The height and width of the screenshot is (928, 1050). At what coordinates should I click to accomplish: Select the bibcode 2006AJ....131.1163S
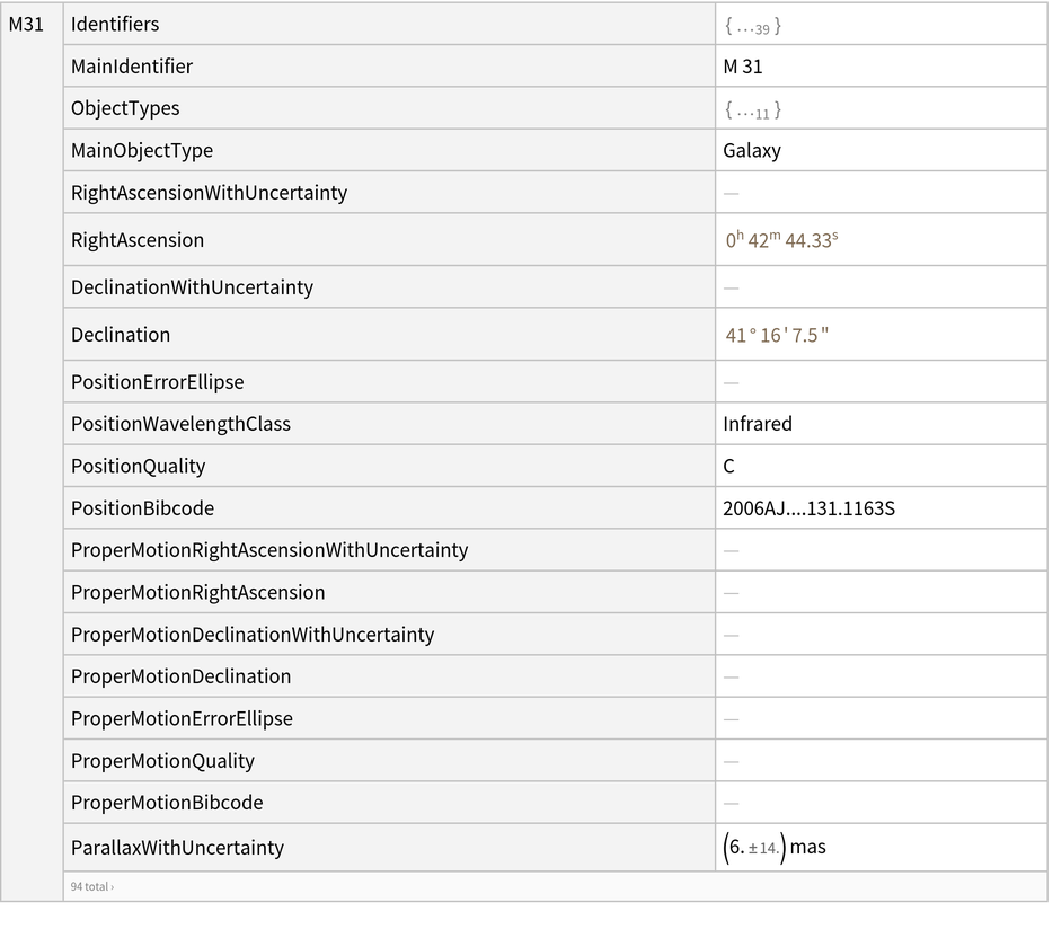[x=808, y=508]
